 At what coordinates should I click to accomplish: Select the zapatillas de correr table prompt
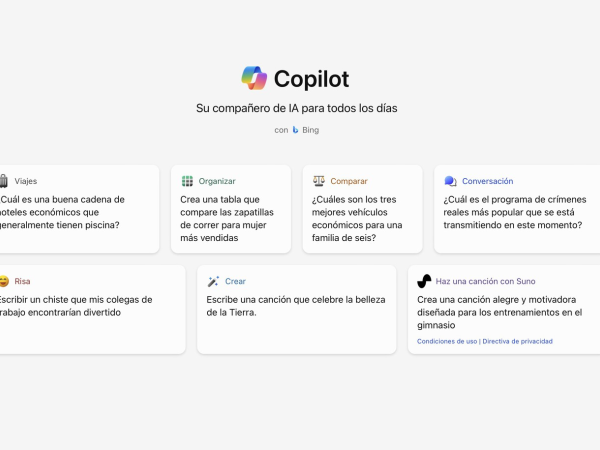click(x=231, y=218)
